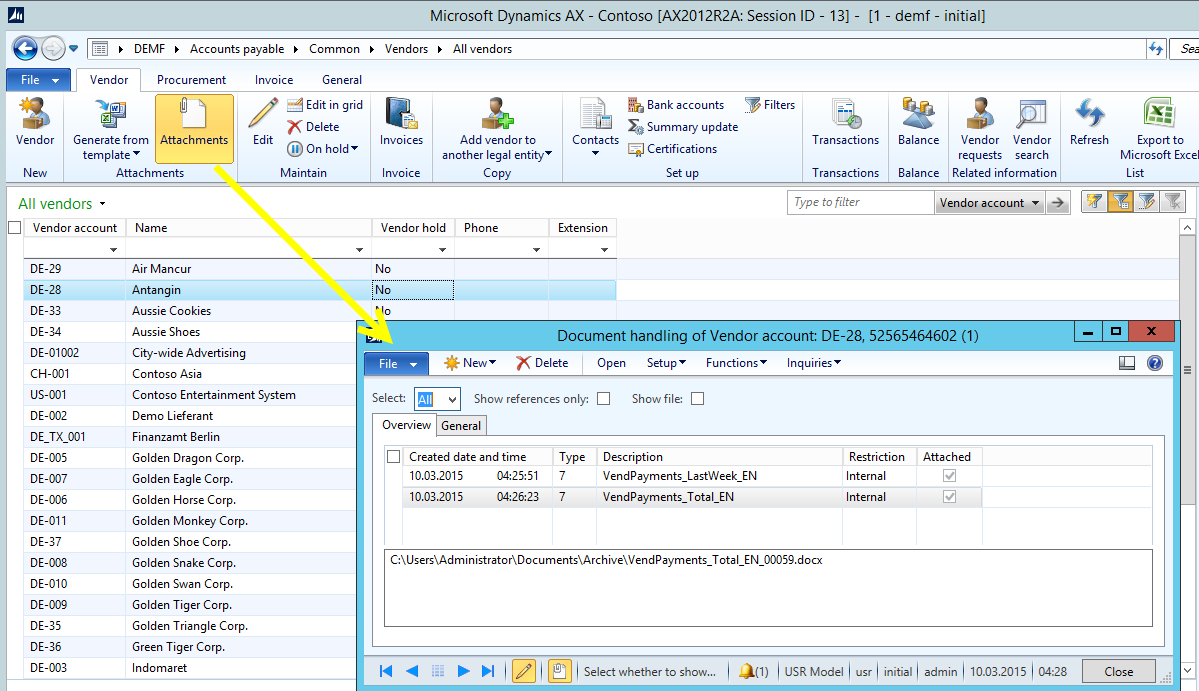This screenshot has width=1199, height=691.
Task: Click the dialog's edit pencil icon
Action: (523, 671)
